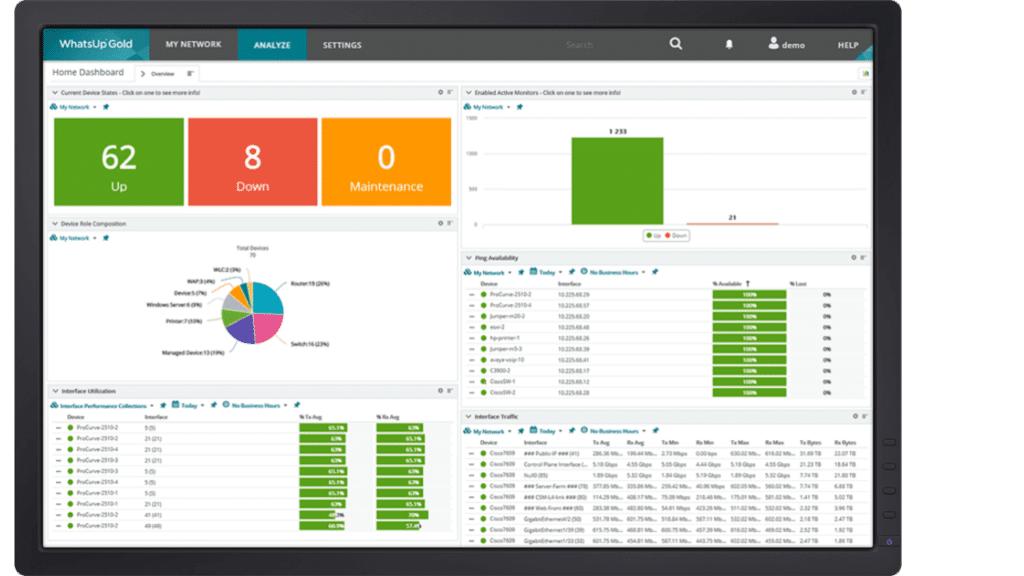Open the demo user account menu
Image resolution: width=1024 pixels, height=576 pixels.
click(786, 44)
